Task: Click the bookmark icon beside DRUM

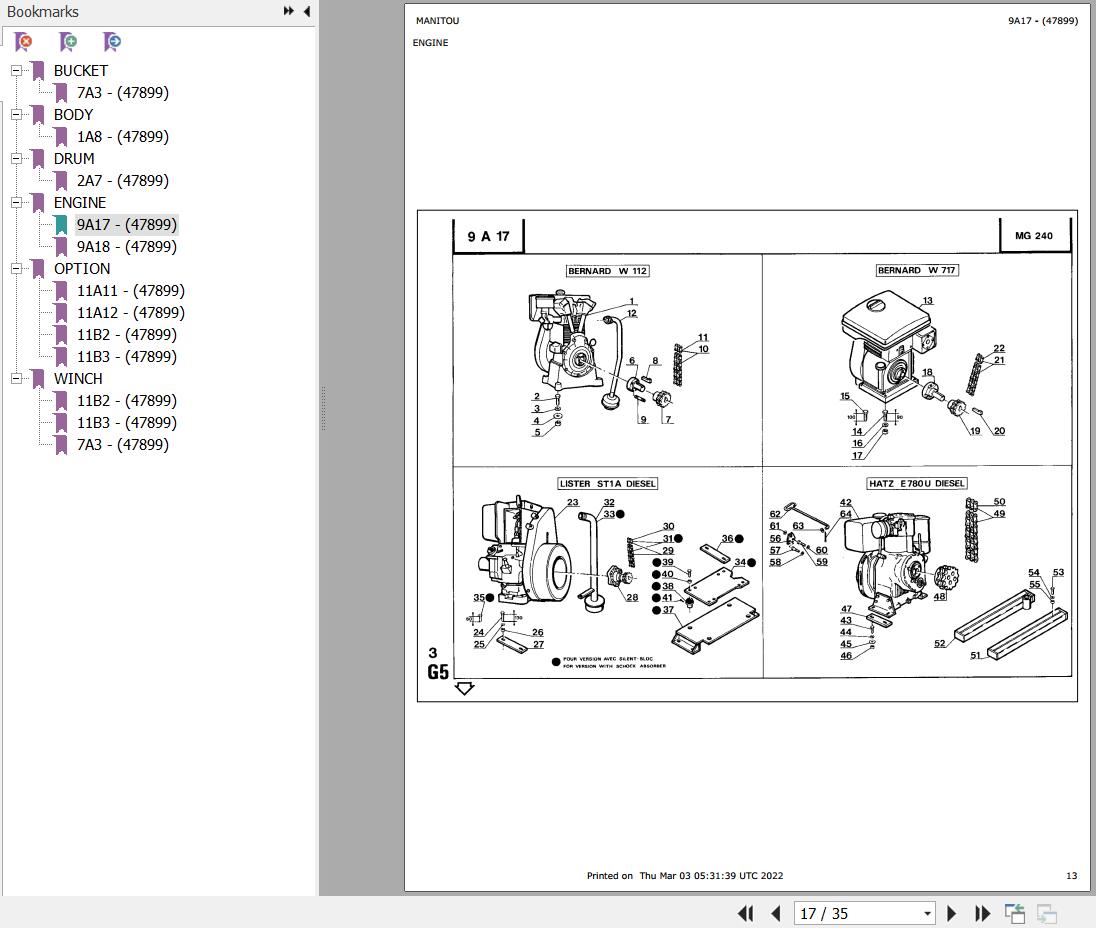Action: pyautogui.click(x=38, y=159)
